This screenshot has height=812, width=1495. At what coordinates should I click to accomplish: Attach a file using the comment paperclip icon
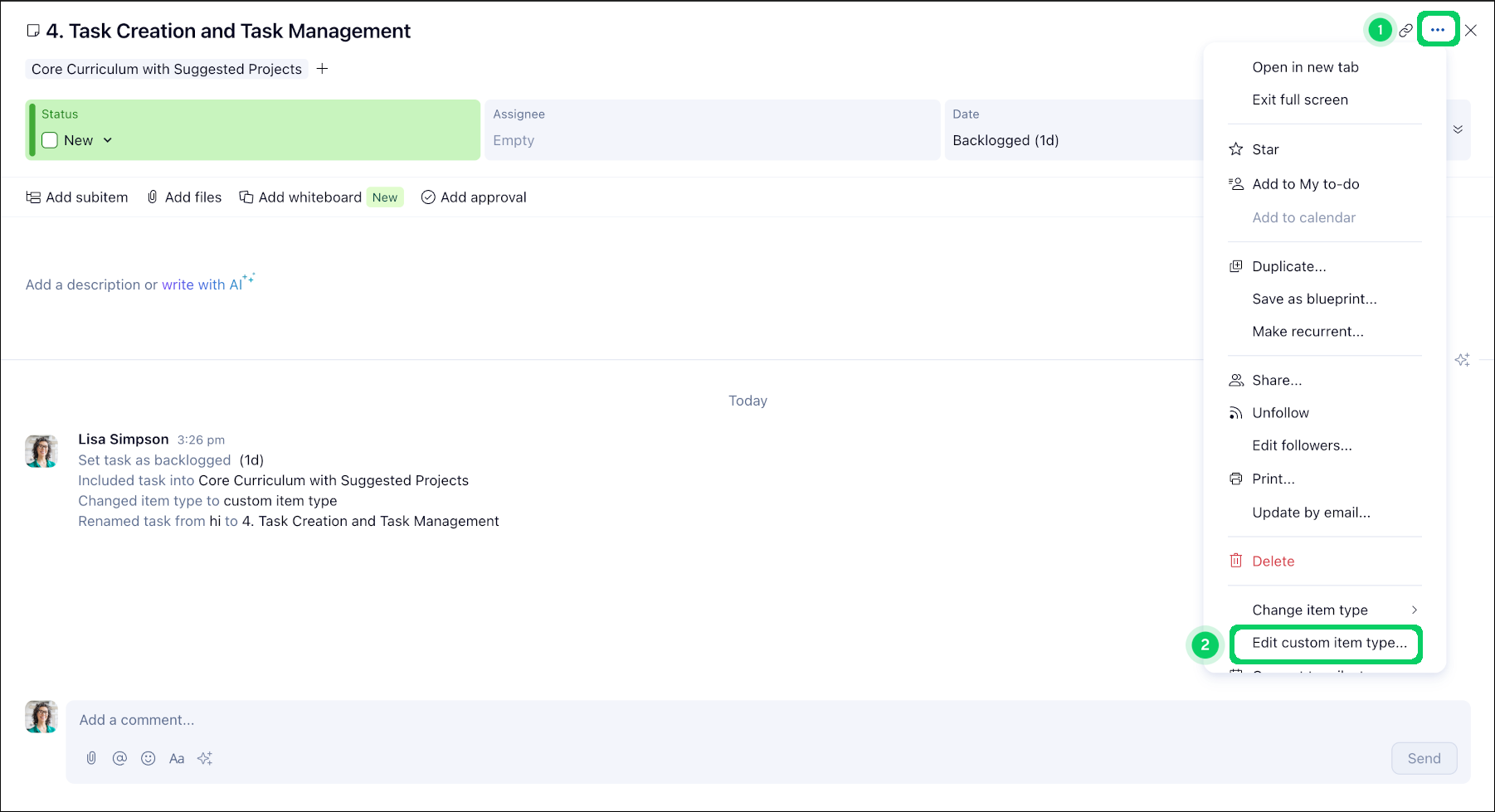91,757
